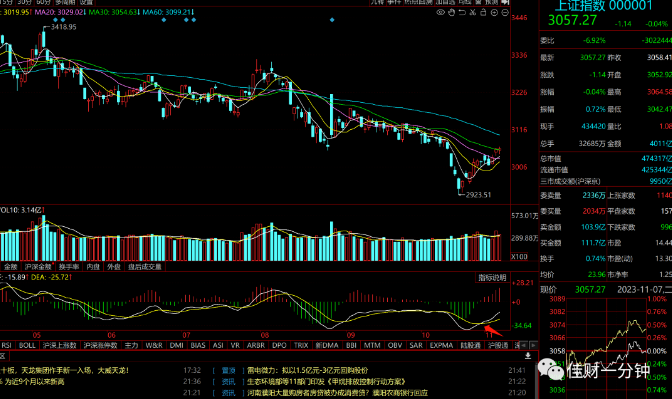
Task: Zoom in with circled plus icon
Action: 494,13
